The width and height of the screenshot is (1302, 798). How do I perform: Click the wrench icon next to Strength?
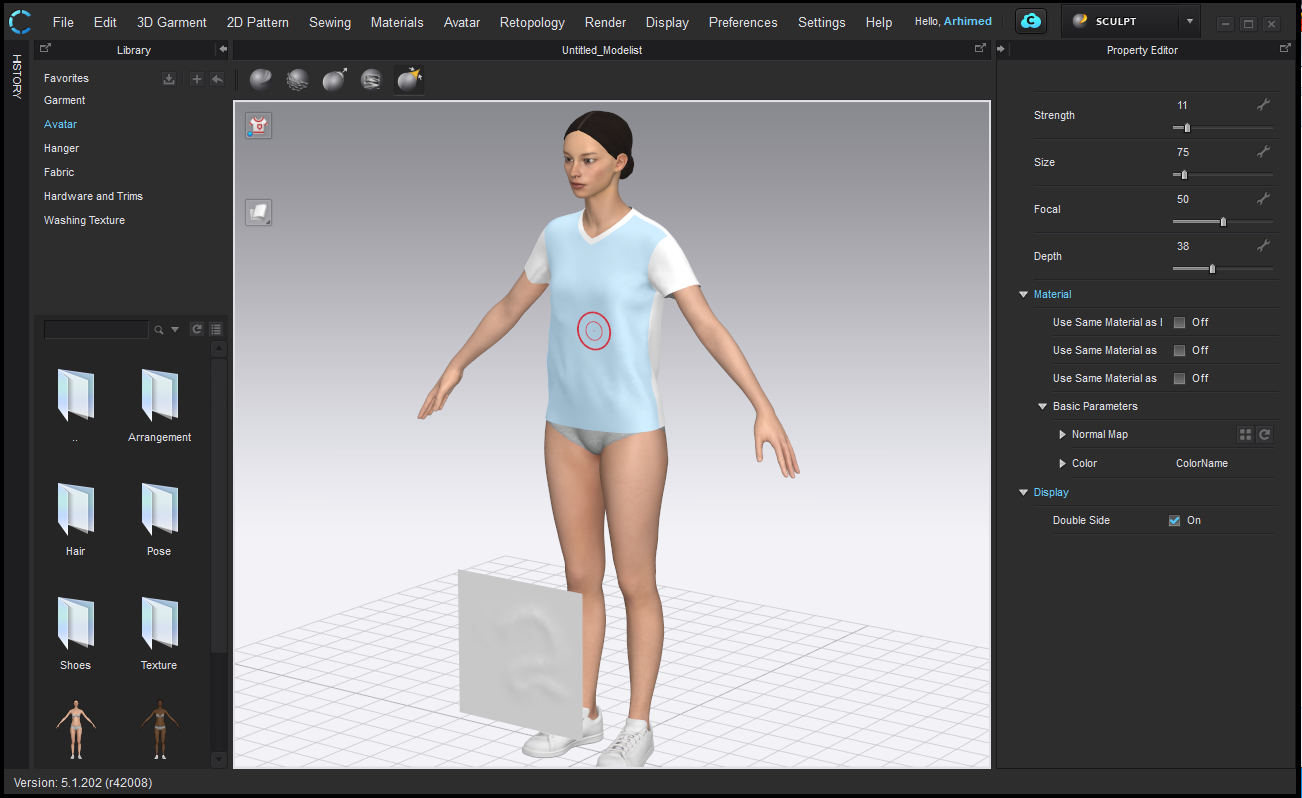(1263, 105)
